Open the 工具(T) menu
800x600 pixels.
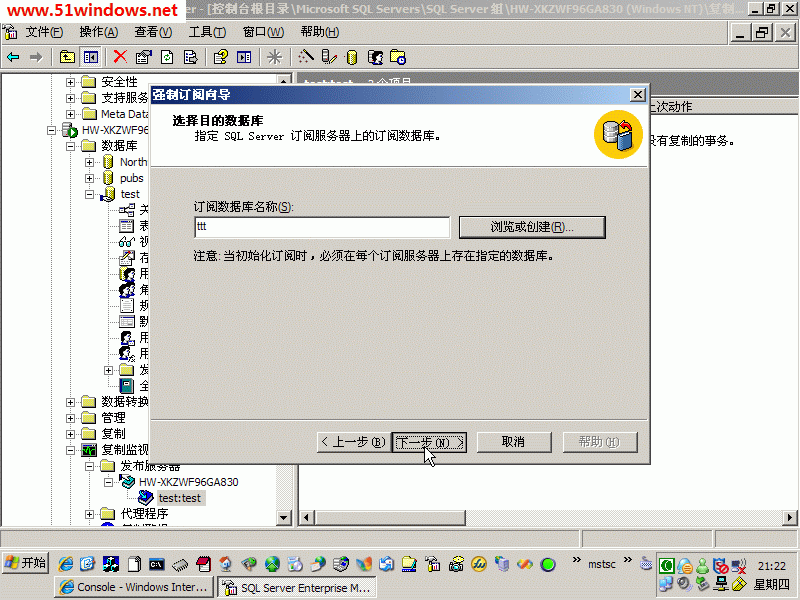207,32
